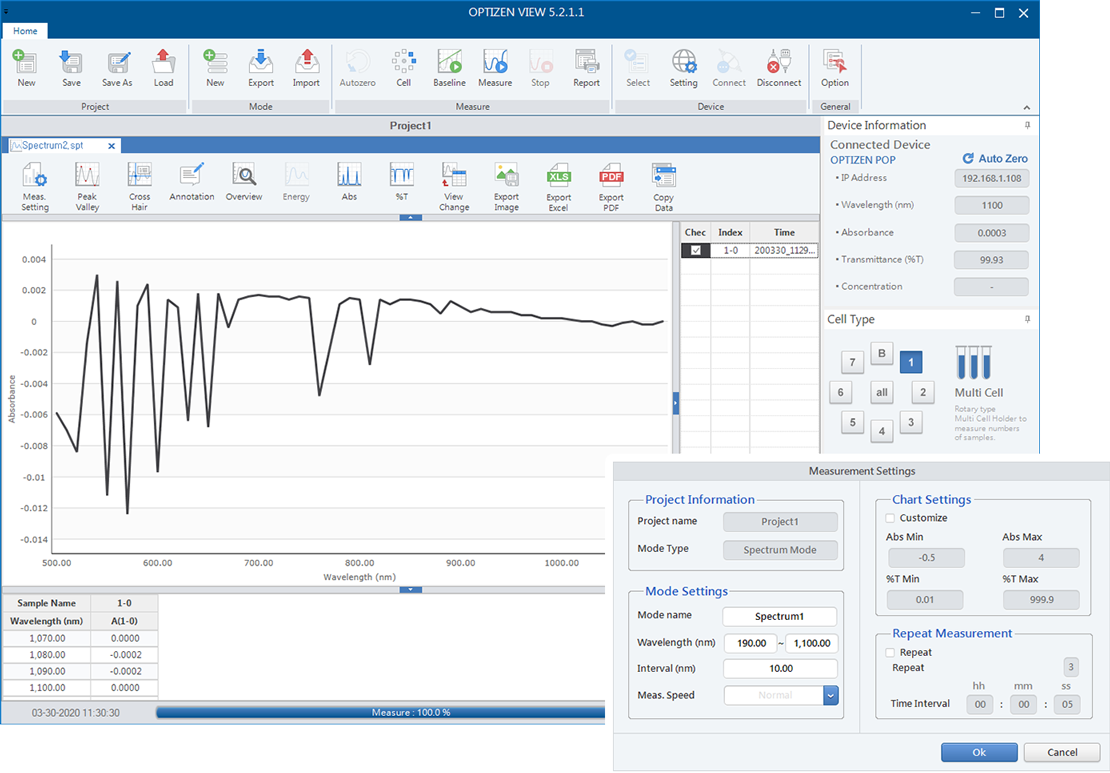
Task: Pin the Device Information panel
Action: pyautogui.click(x=1027, y=125)
